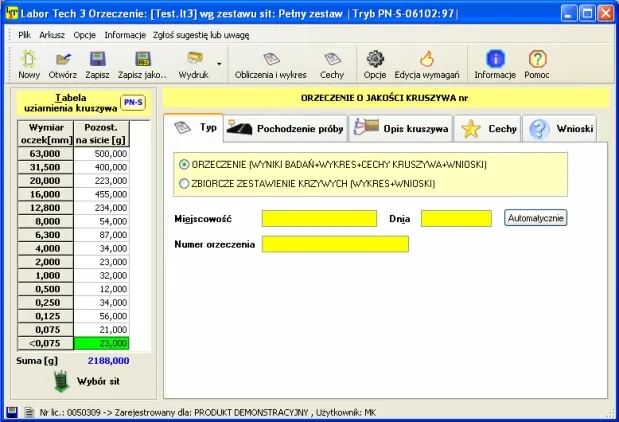Save using the Zapisz icon
Image resolution: width=619 pixels, height=422 pixels.
(x=97, y=60)
